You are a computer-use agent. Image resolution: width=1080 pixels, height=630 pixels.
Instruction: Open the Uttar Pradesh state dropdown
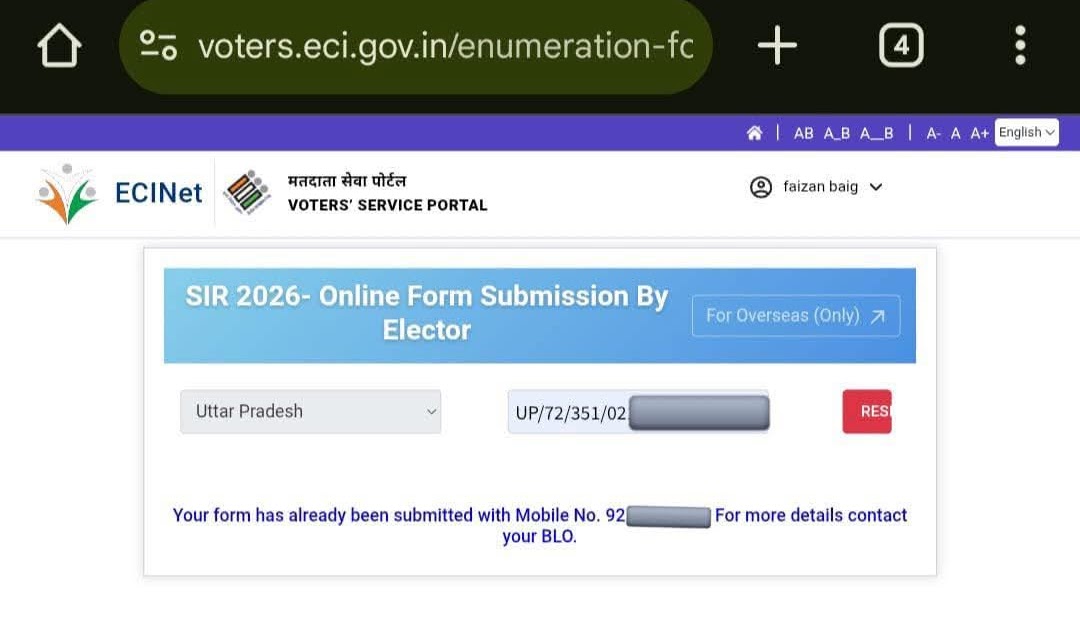(310, 411)
